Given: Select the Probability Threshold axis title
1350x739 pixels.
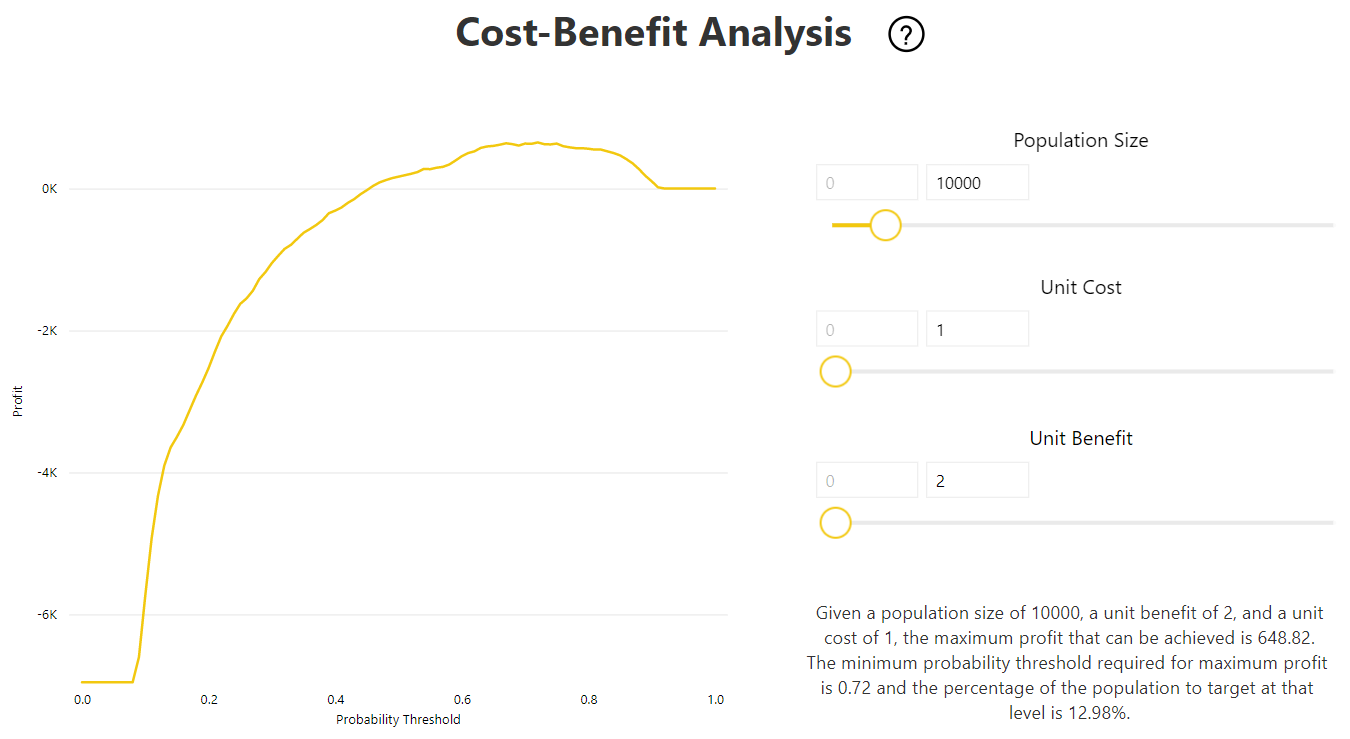Looking at the screenshot, I should tap(398, 719).
